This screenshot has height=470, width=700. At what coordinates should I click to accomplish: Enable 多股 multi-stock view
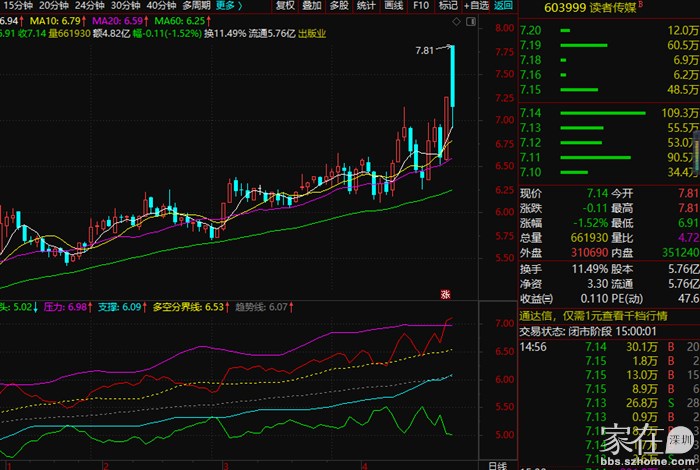coord(339,5)
